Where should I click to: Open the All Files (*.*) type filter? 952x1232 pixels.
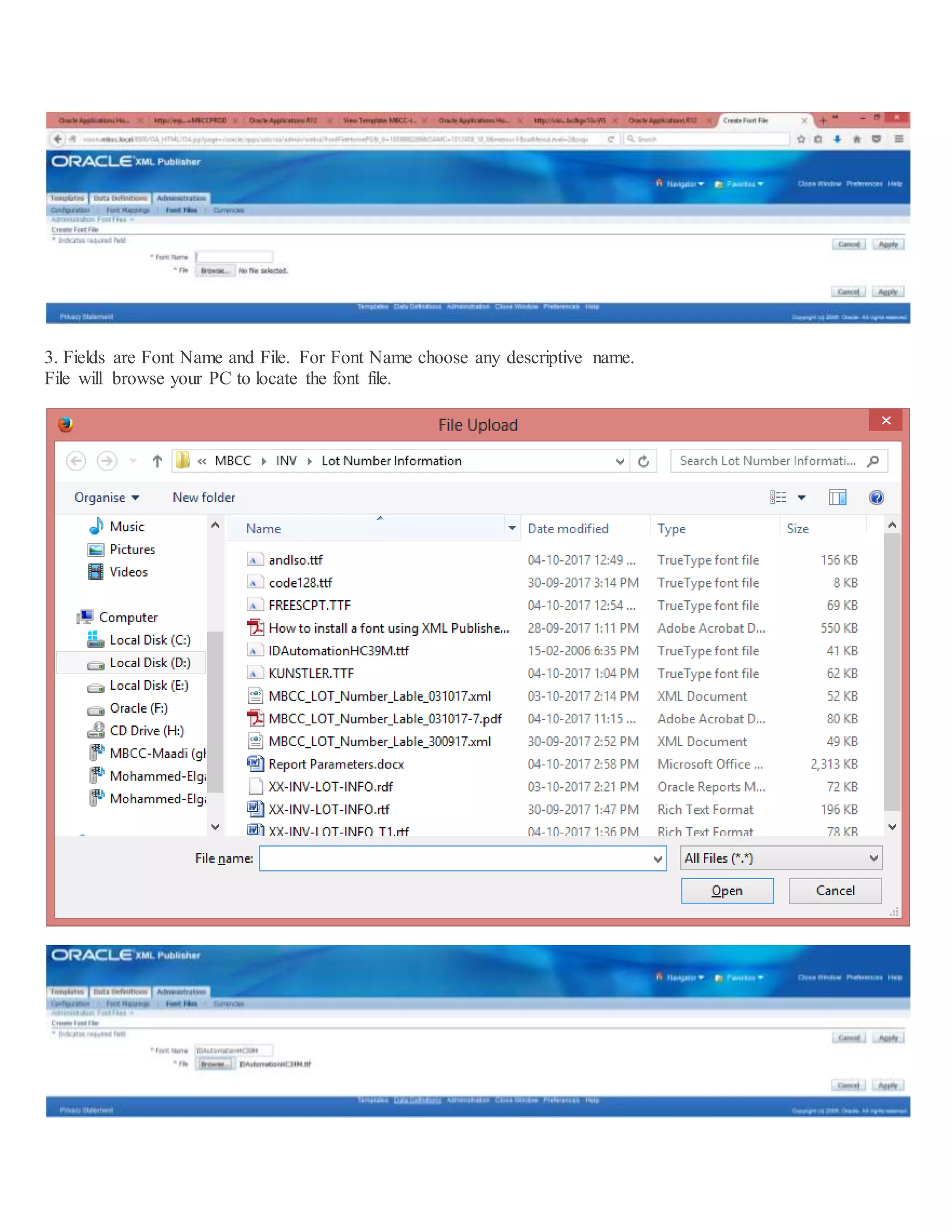pos(781,858)
